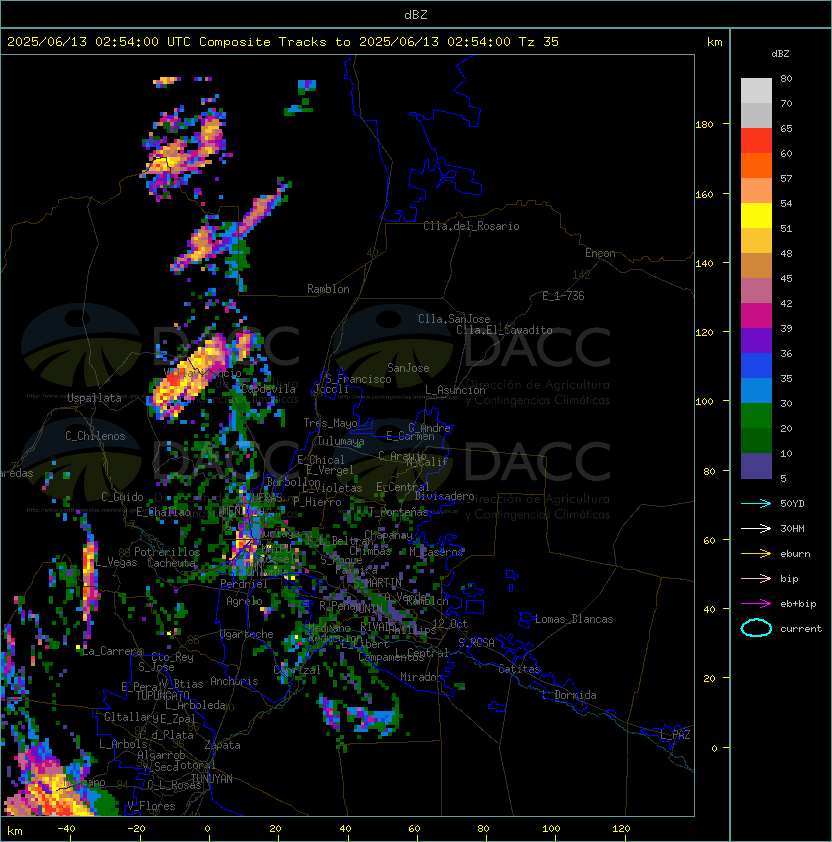
Task: Click the La_Carrera map label
Action: tap(112, 651)
